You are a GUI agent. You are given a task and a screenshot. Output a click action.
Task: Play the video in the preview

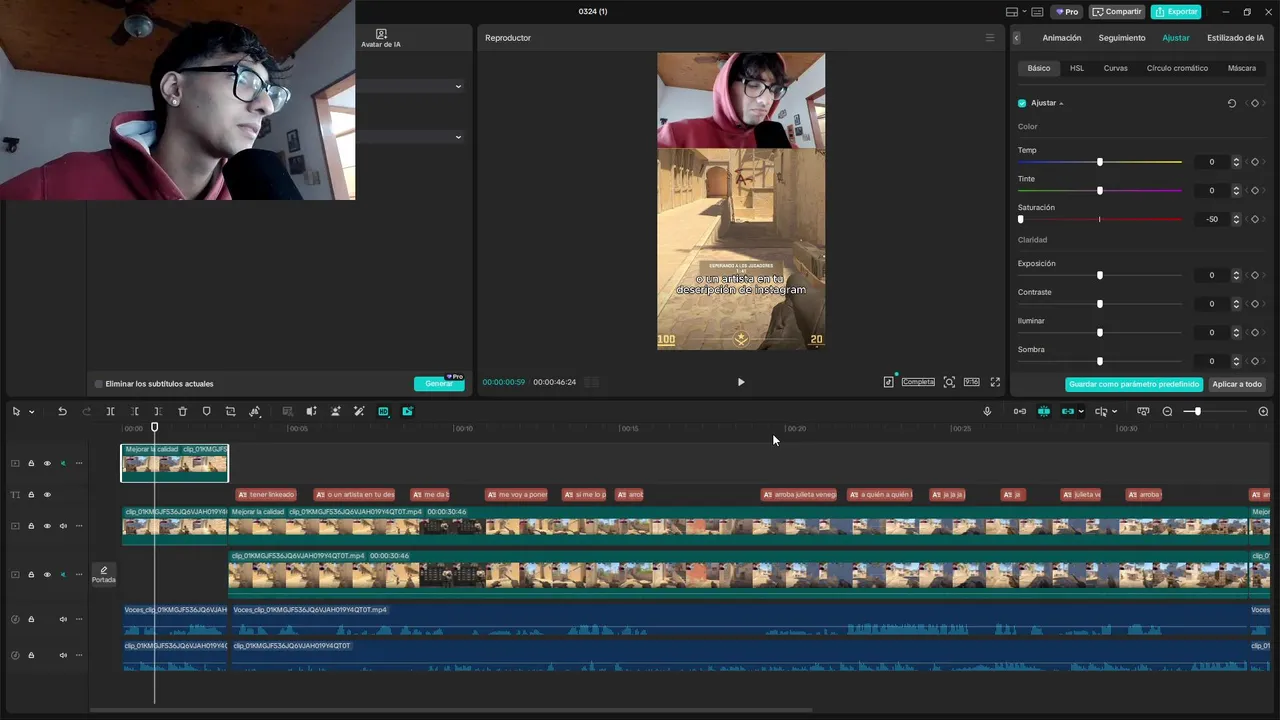coord(741,382)
